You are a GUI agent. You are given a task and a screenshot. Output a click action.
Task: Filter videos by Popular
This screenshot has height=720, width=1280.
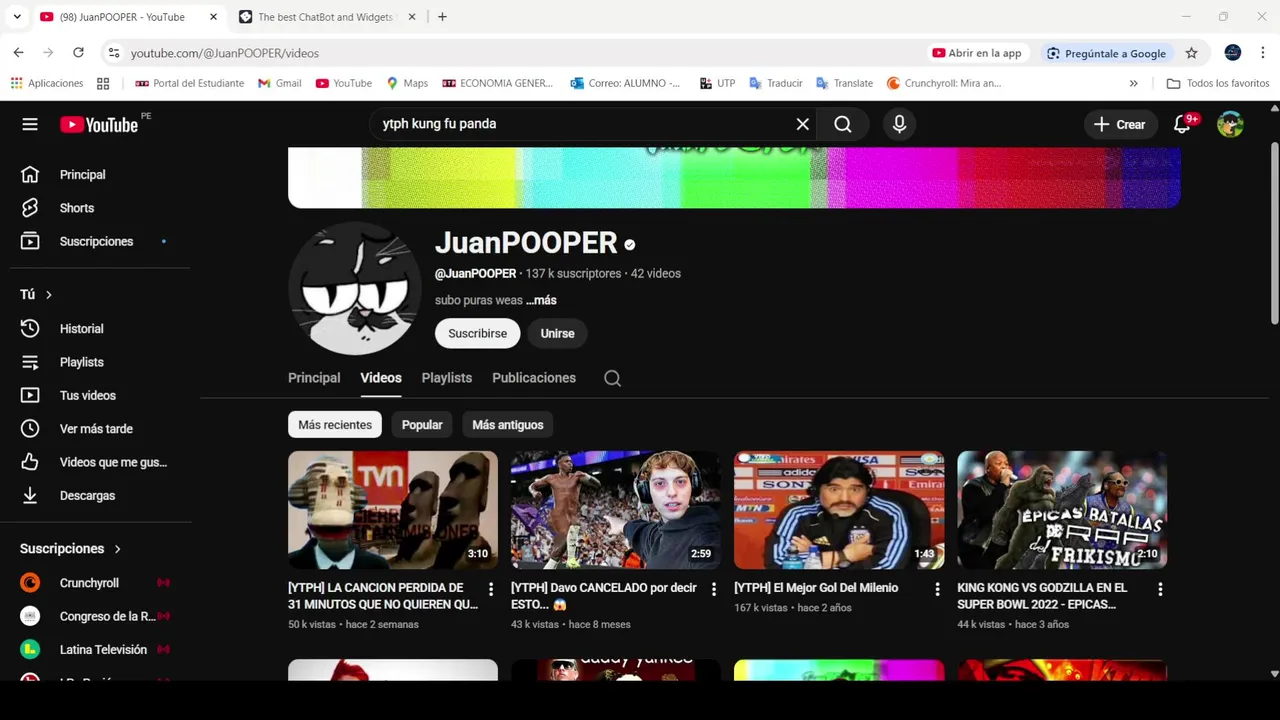(422, 425)
